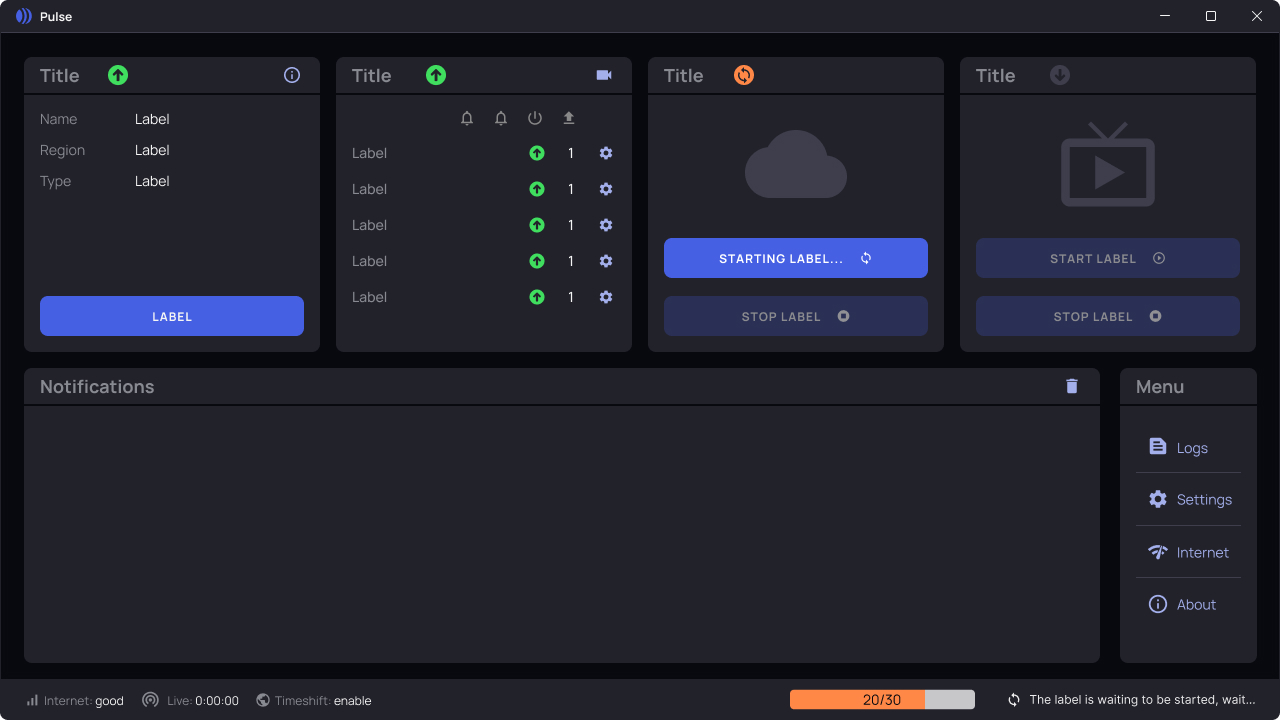This screenshot has width=1280, height=720.
Task: Click the count 1 in the first Label row
Action: coord(571,153)
